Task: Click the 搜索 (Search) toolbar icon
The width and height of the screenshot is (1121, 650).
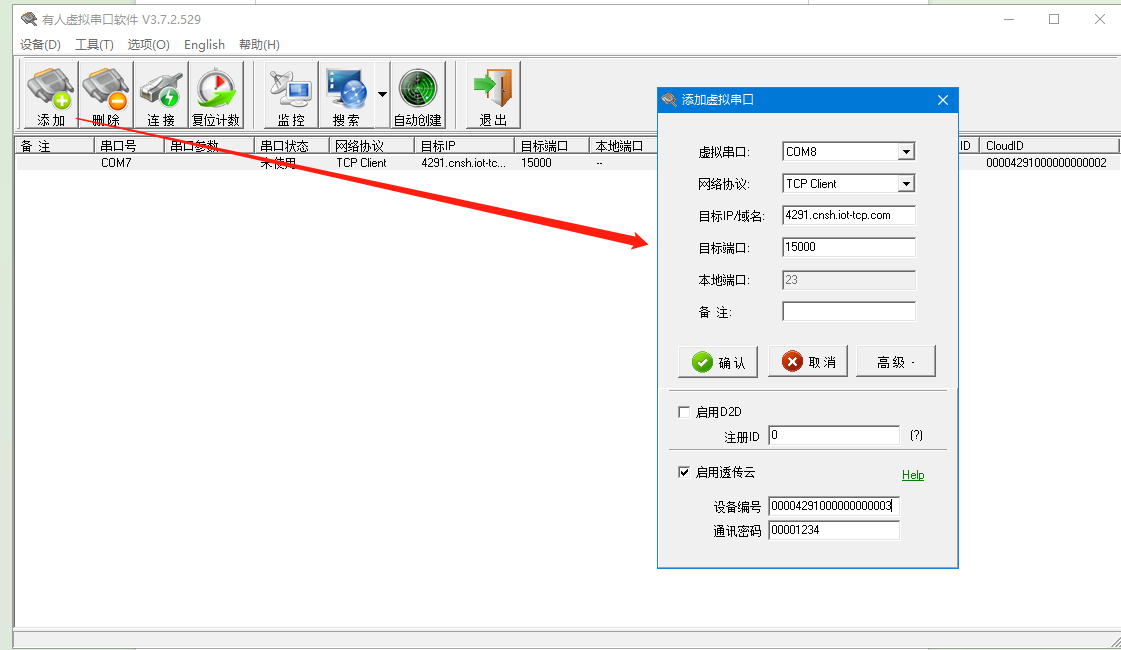Action: (x=346, y=95)
